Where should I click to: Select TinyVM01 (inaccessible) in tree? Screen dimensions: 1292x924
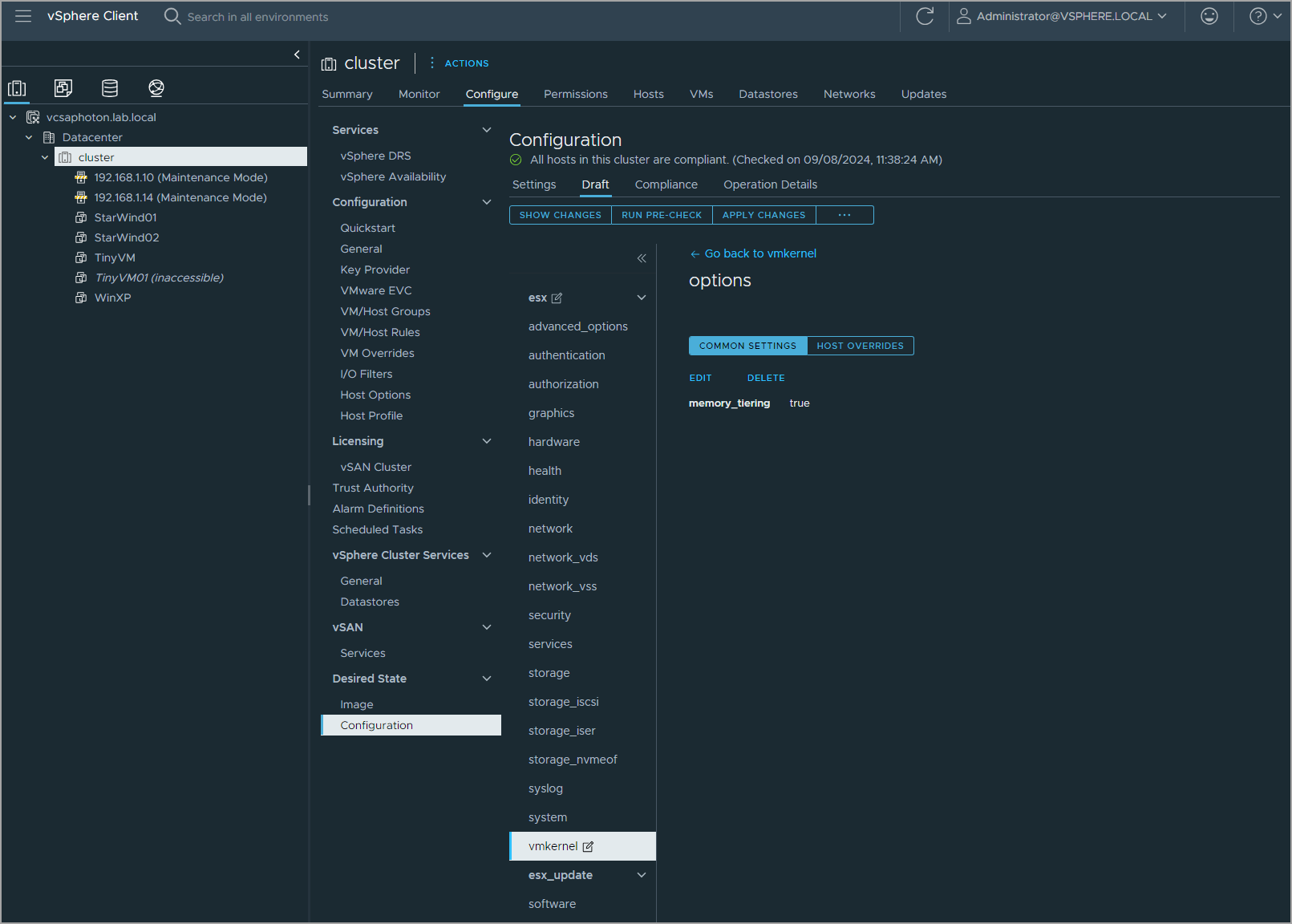pos(159,278)
